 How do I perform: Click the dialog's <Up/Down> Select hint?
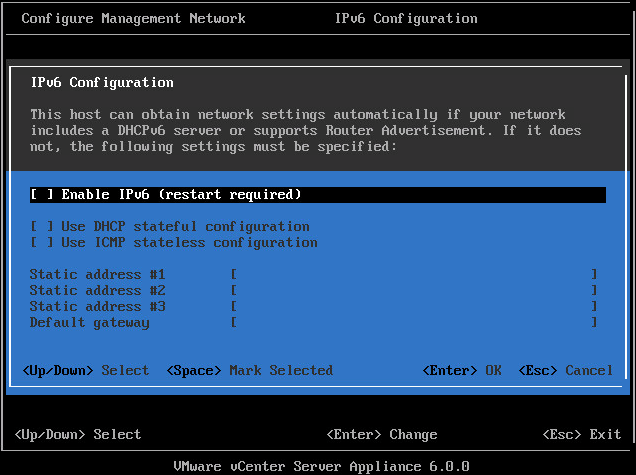pyautogui.click(x=86, y=370)
